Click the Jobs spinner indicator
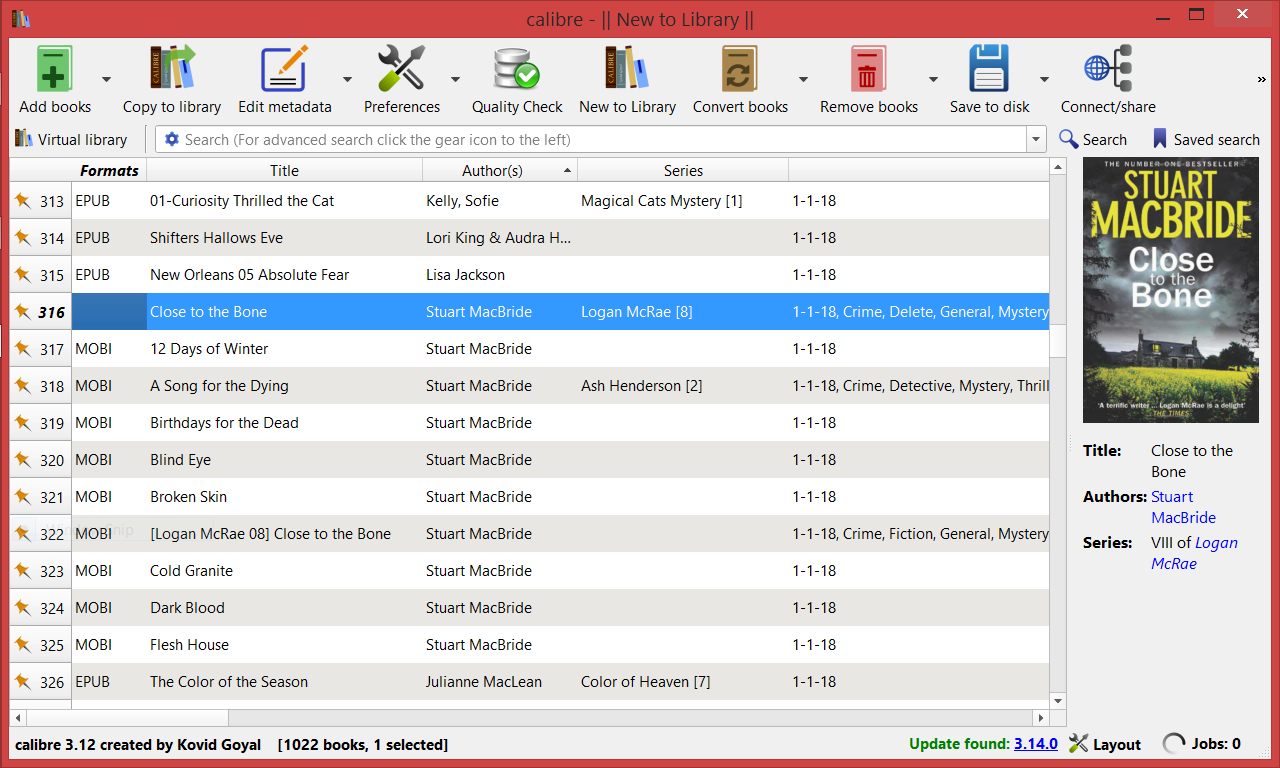 click(x=1174, y=744)
